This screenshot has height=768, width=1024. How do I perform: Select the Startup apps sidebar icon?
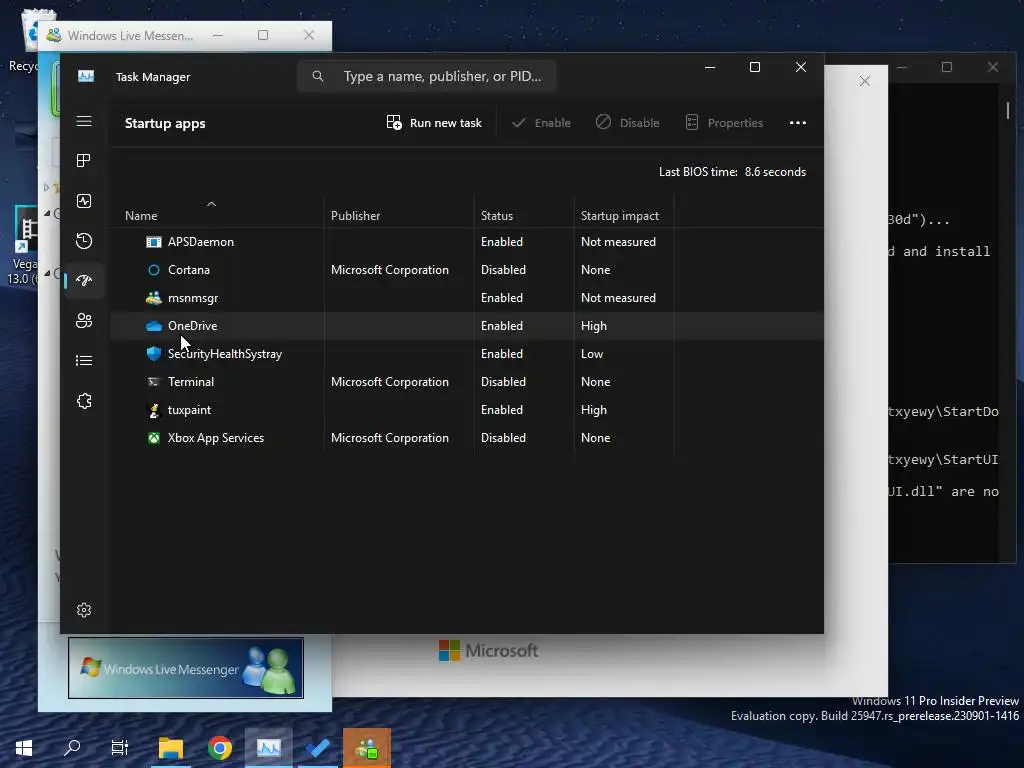(x=84, y=281)
